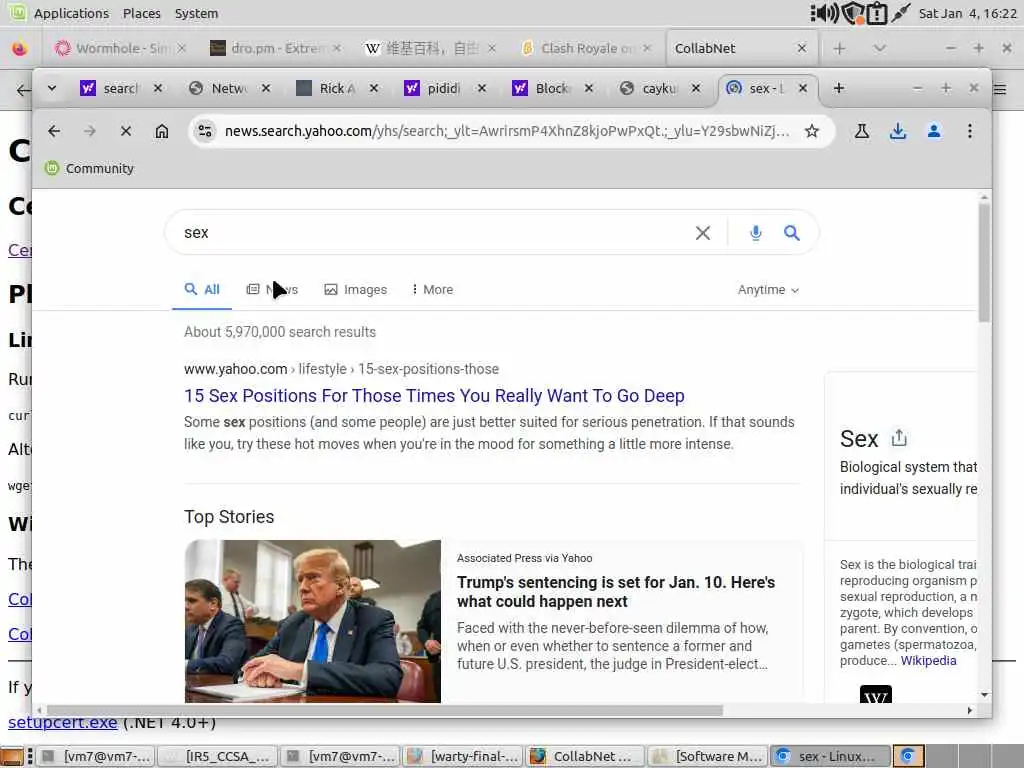Bookmark this page with the star icon
1024x768 pixels.
point(812,131)
